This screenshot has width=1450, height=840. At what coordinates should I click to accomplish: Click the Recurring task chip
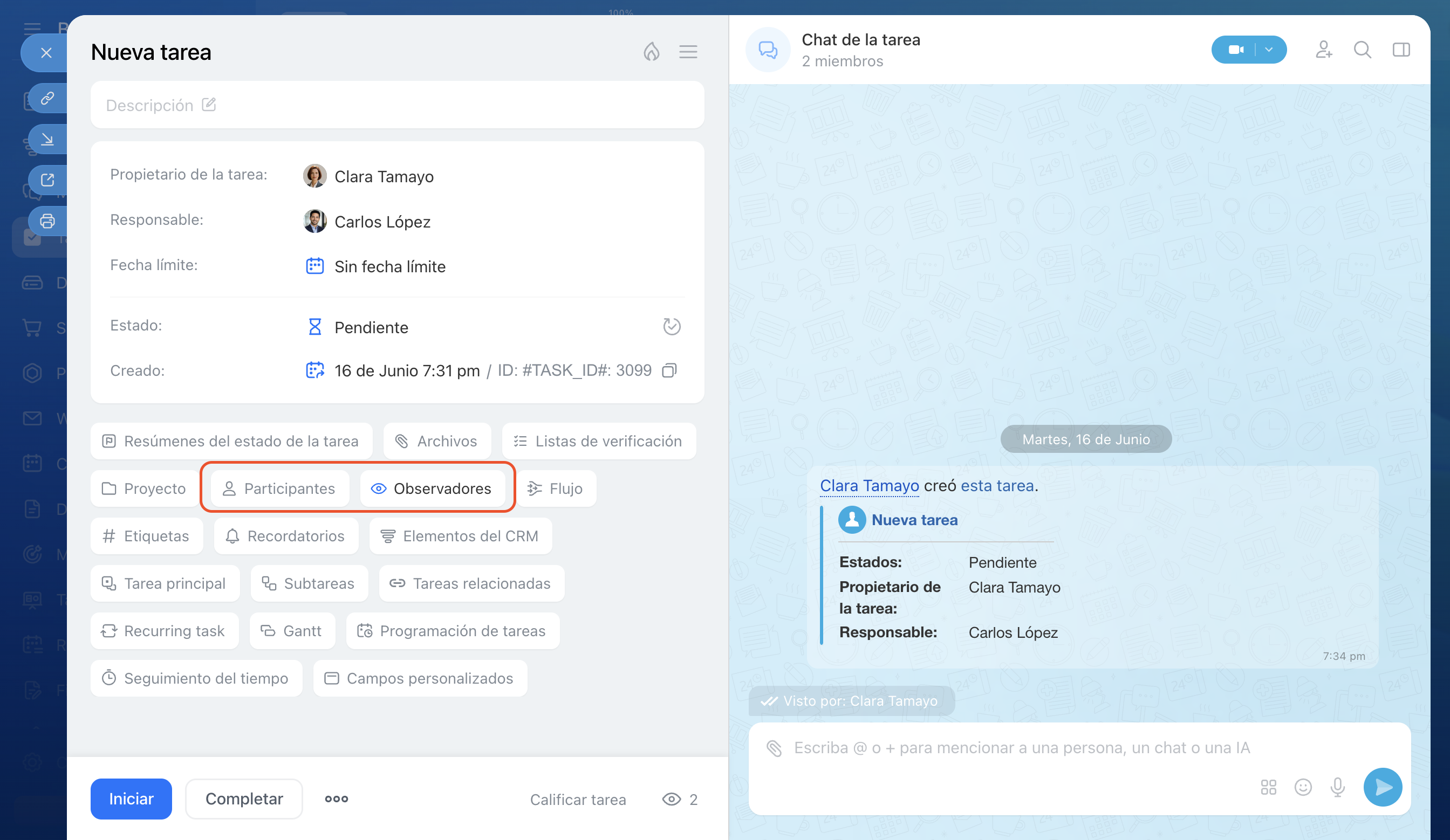click(165, 631)
